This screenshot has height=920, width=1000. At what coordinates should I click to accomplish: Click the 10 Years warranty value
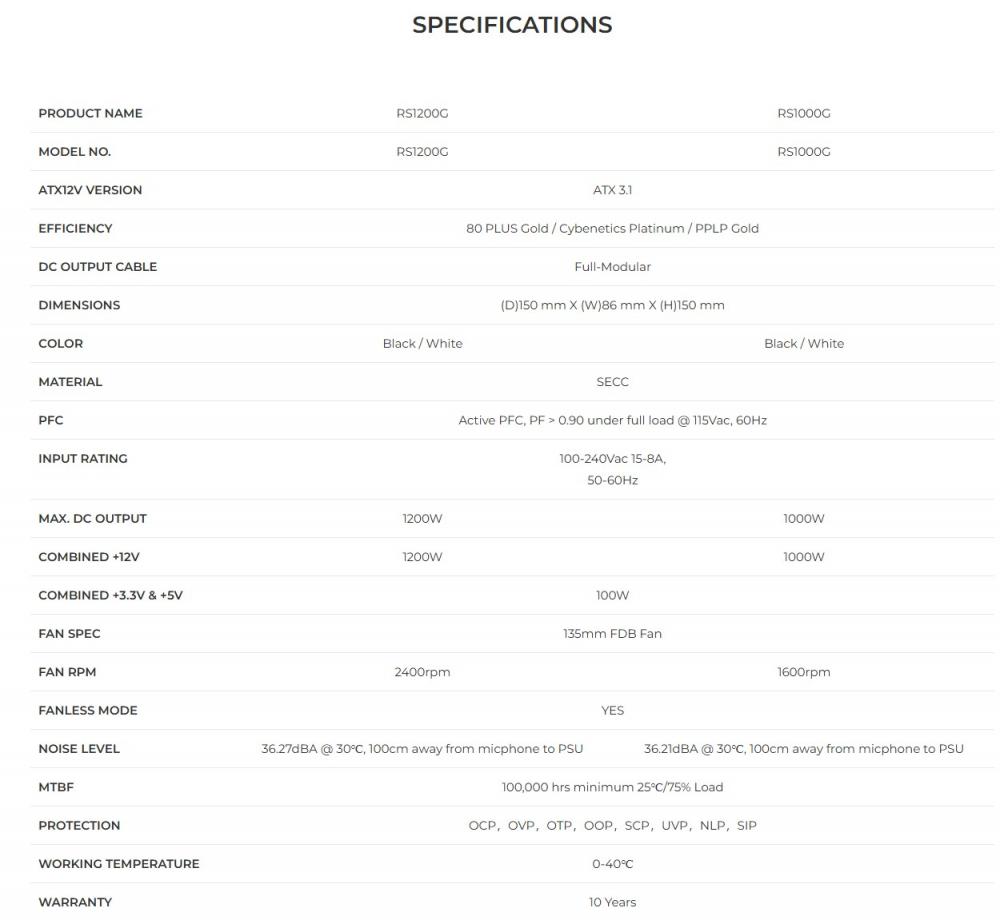[612, 902]
